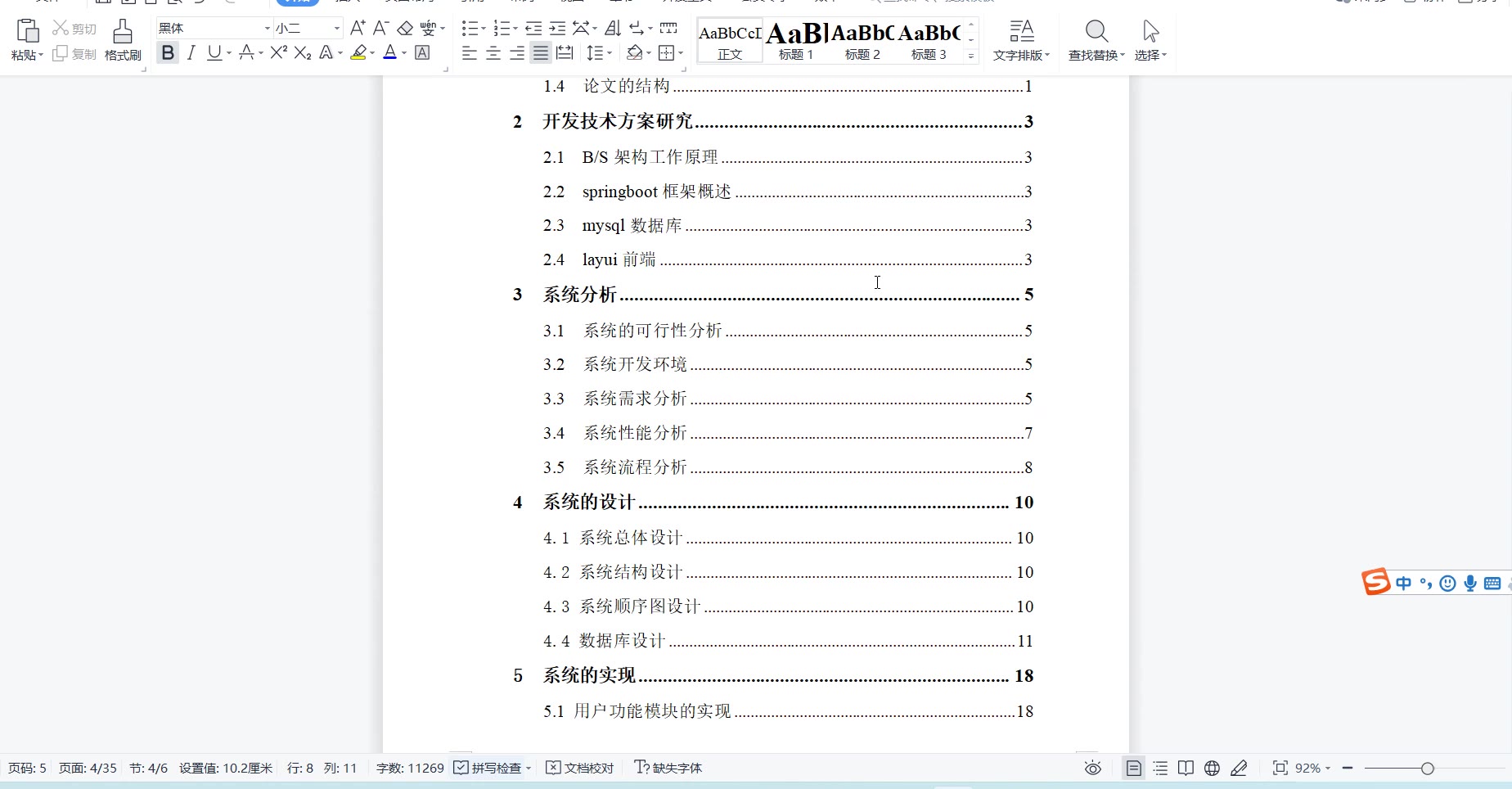Viewport: 1512px width, 789px height.
Task: Apply distributed alignment
Action: pos(565,53)
